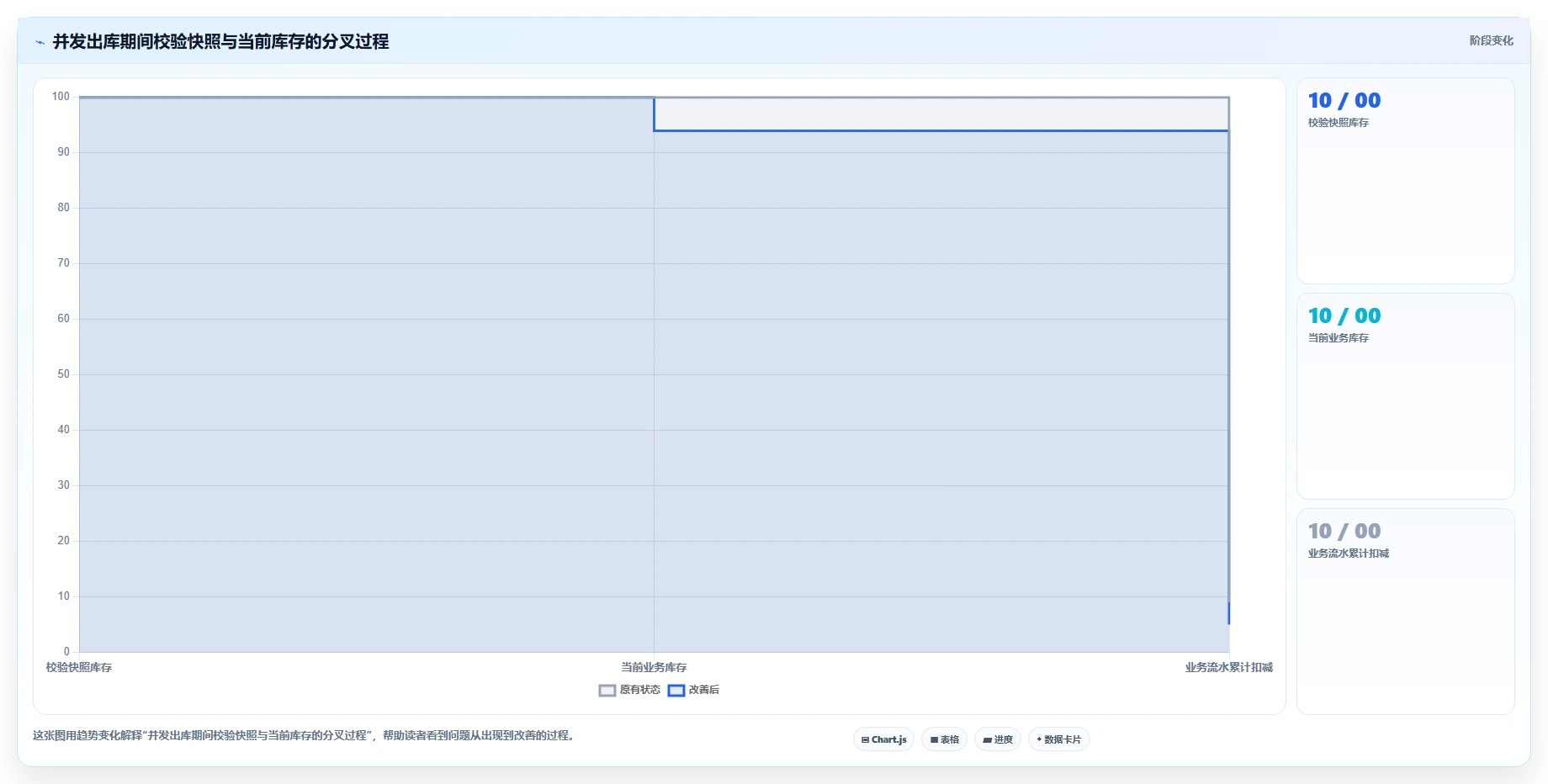This screenshot has width=1548, height=784.
Task: Select the 数据卡片 tag chip
Action: point(1058,739)
